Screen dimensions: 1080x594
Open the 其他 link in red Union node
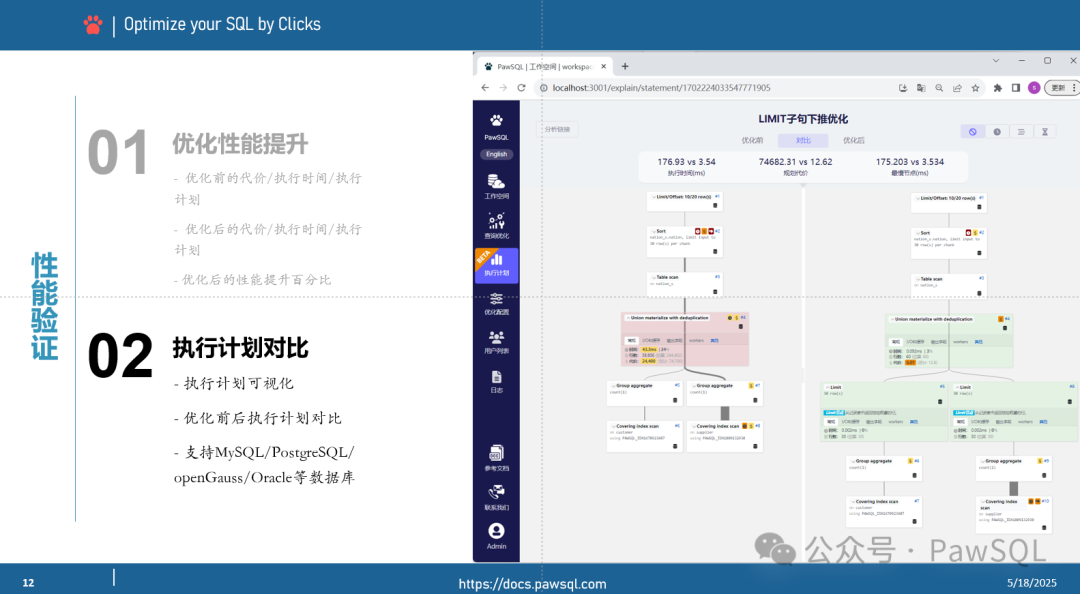[714, 340]
